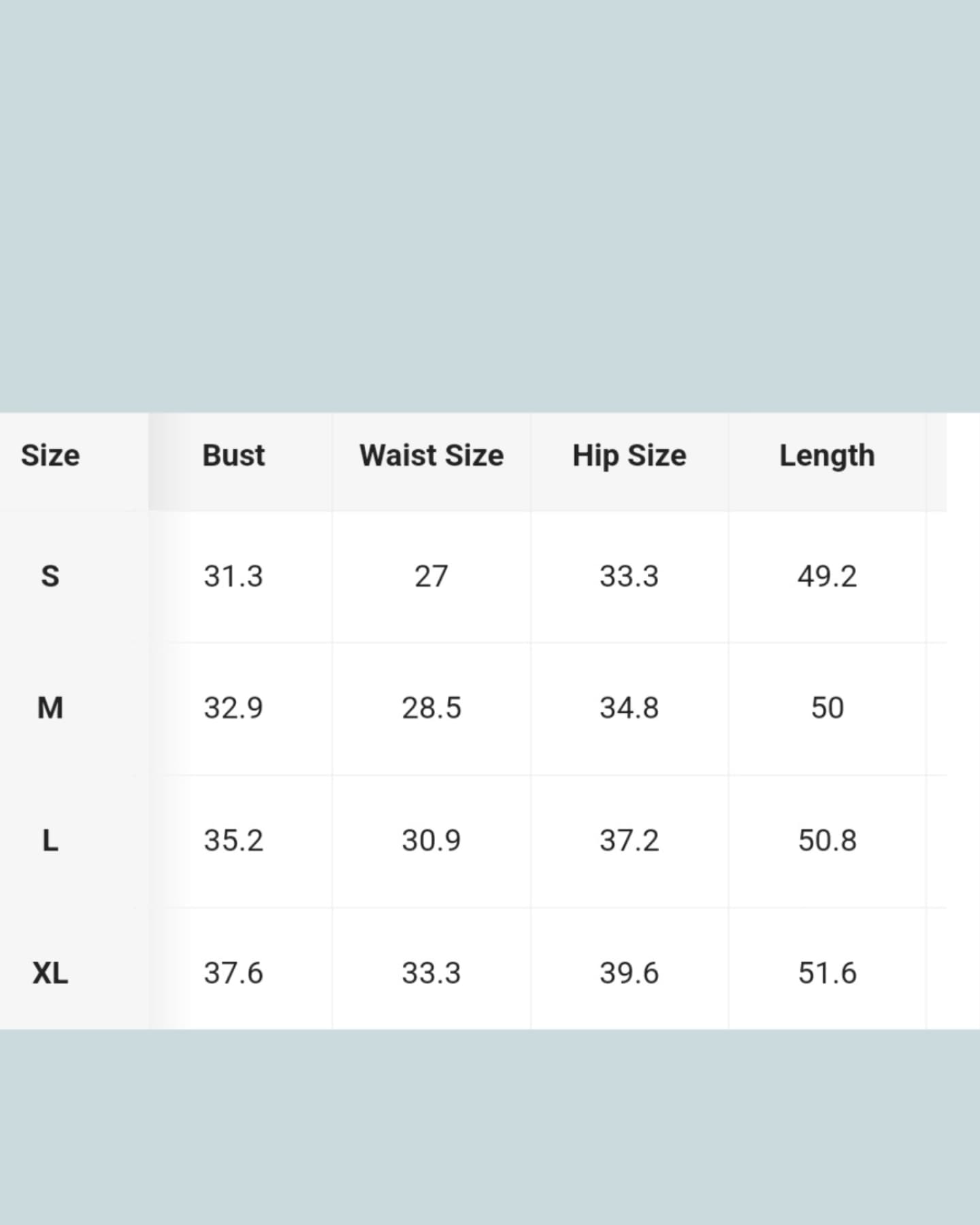The image size is (980, 1225).
Task: Select length value 50 in M row
Action: tap(827, 708)
